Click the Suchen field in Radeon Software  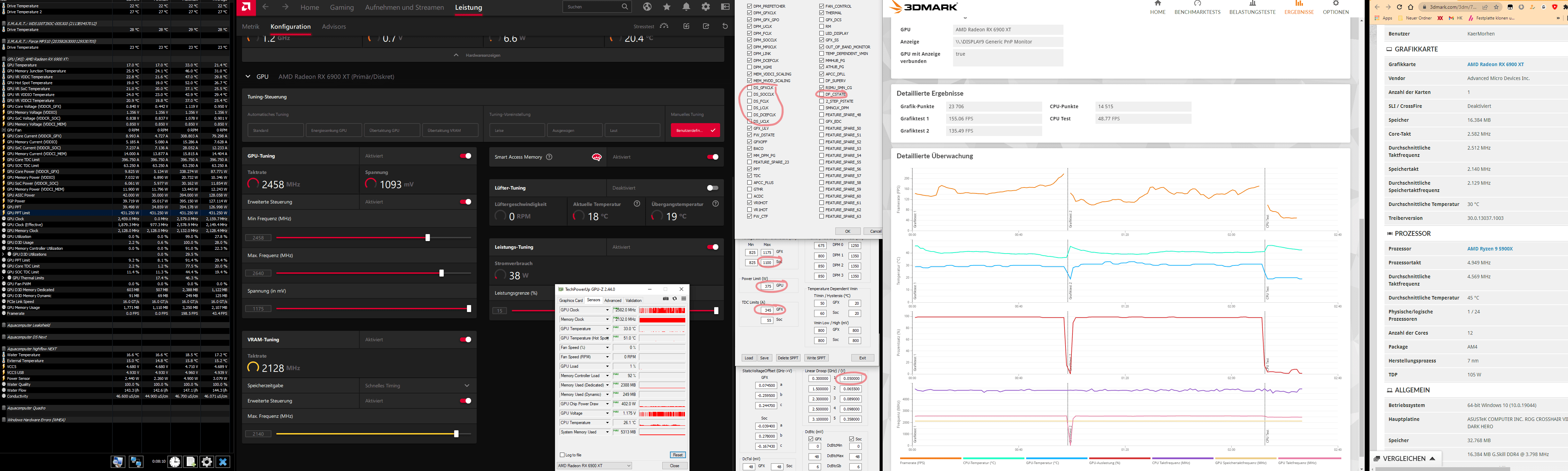596,7
